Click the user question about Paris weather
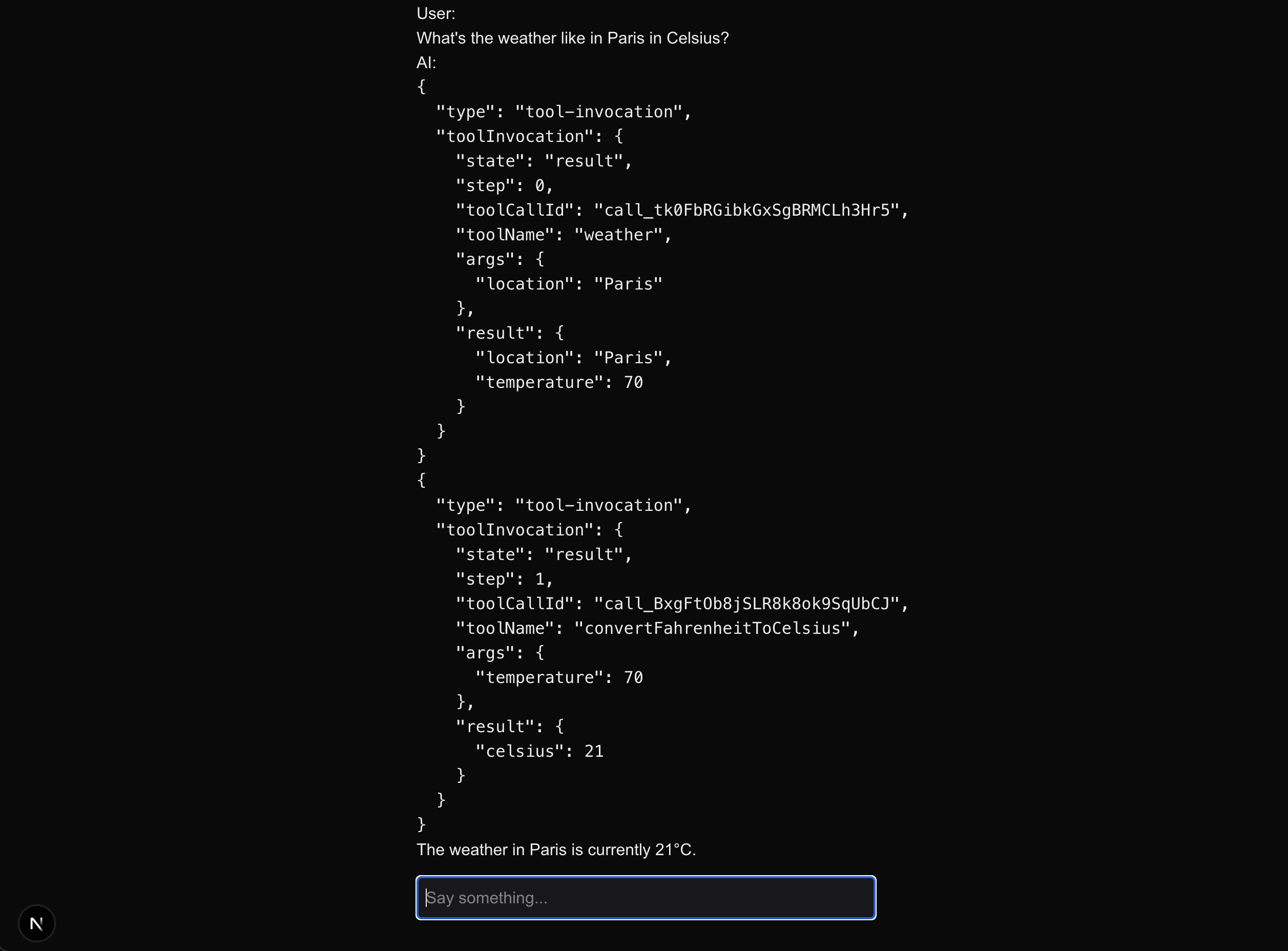This screenshot has width=1288, height=951. pos(572,38)
